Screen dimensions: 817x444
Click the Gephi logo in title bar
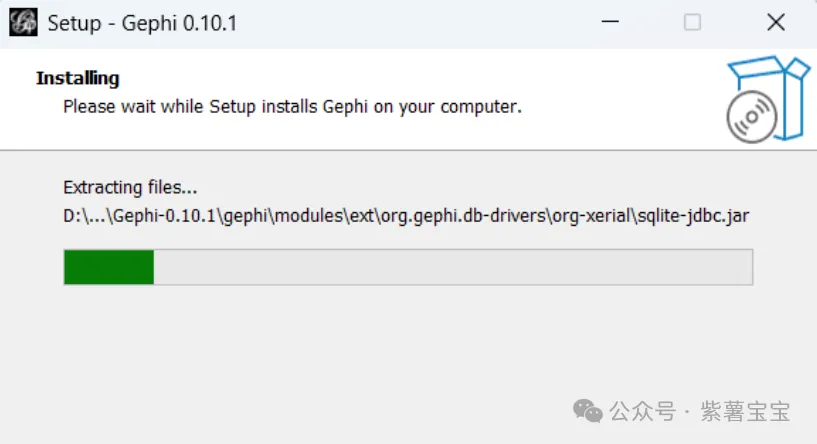tap(23, 23)
